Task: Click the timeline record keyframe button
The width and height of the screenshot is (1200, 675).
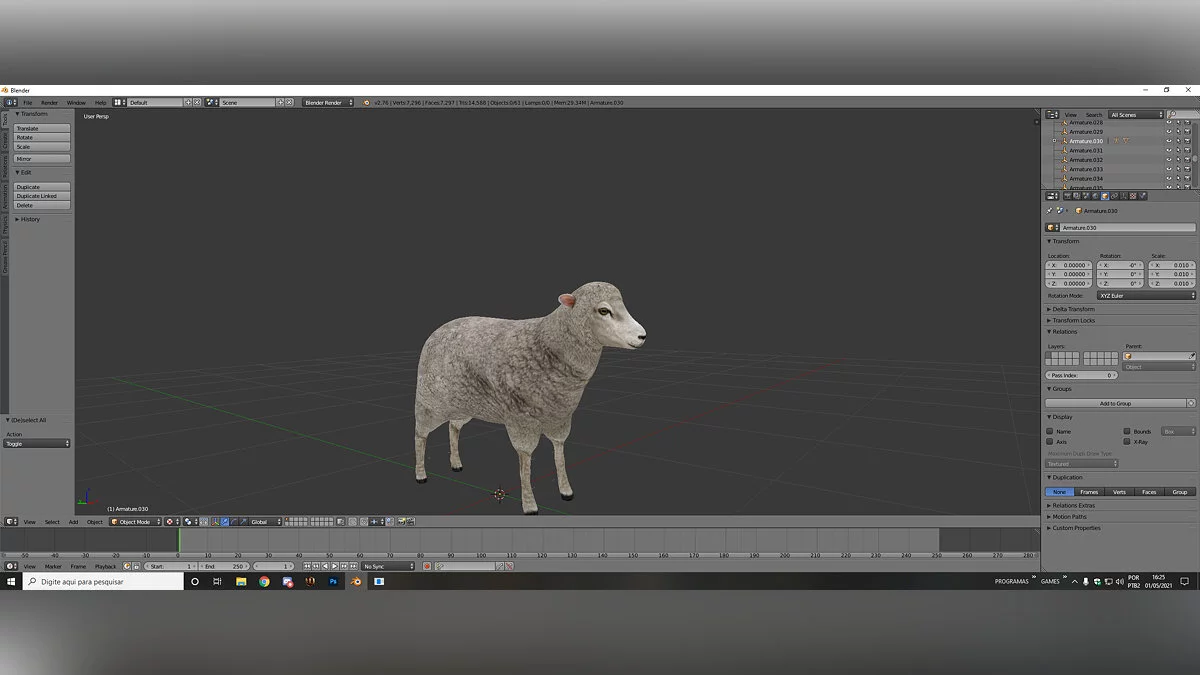Action: tap(426, 566)
